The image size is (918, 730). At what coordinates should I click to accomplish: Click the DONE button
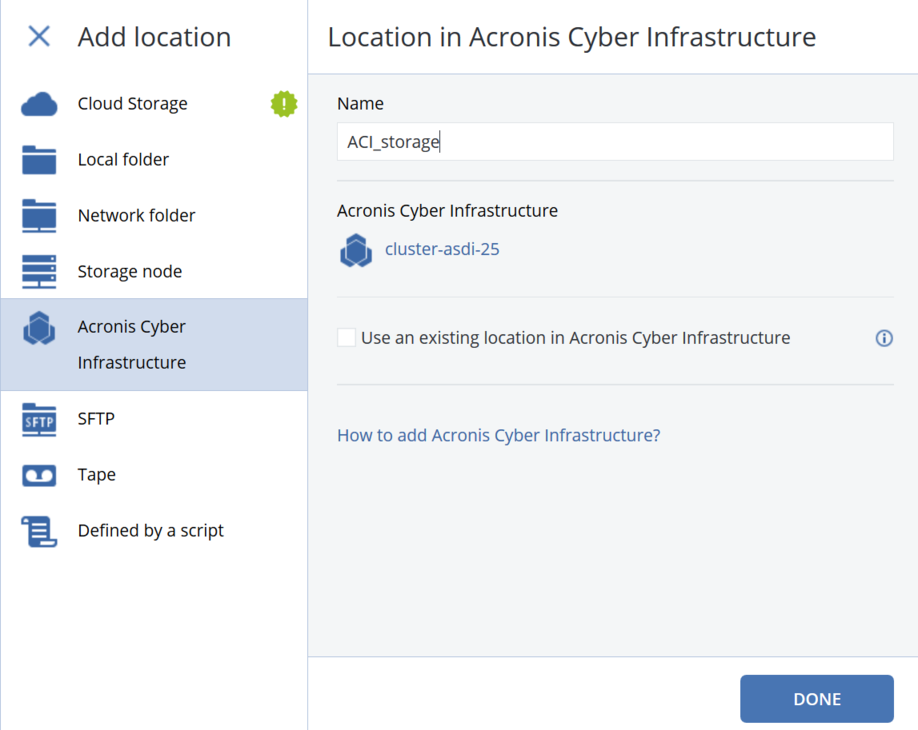point(817,699)
